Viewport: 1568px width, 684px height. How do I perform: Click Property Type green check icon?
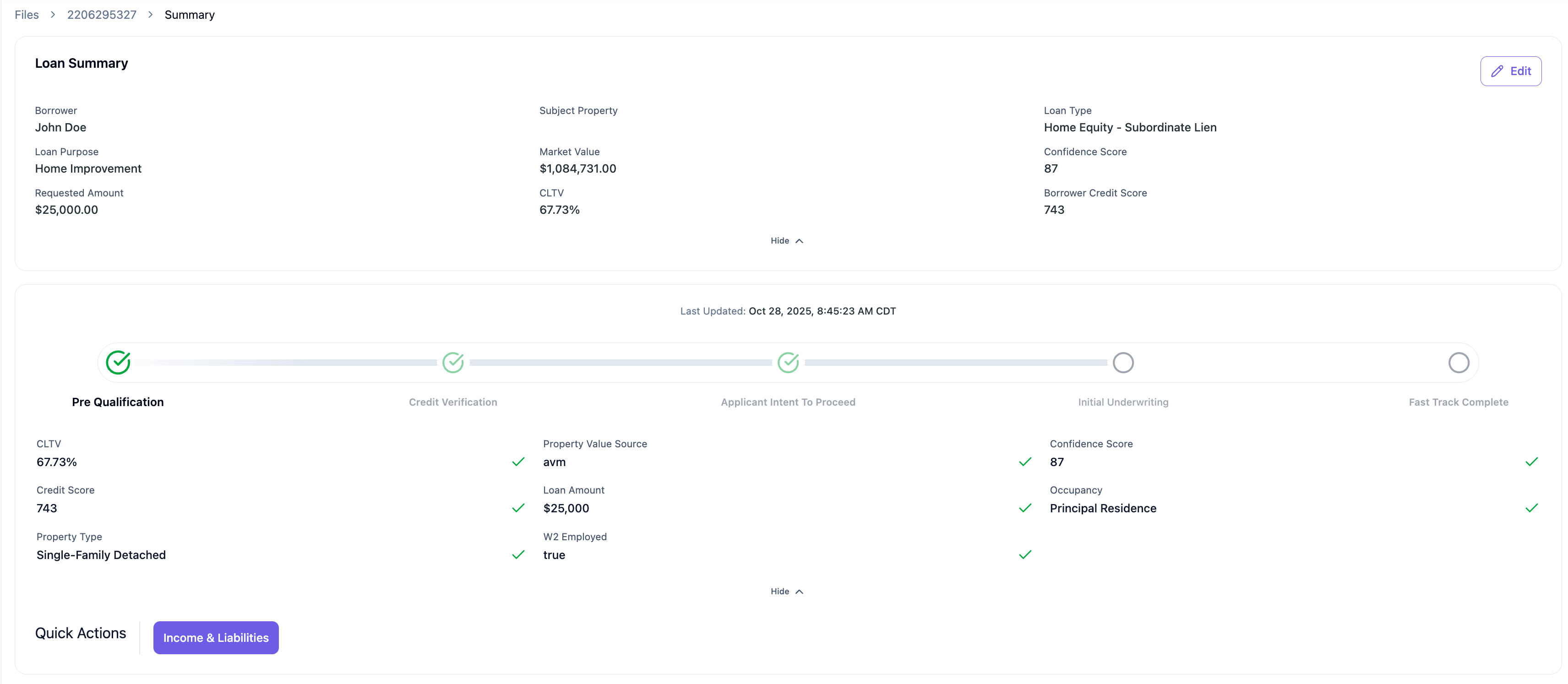(x=518, y=554)
